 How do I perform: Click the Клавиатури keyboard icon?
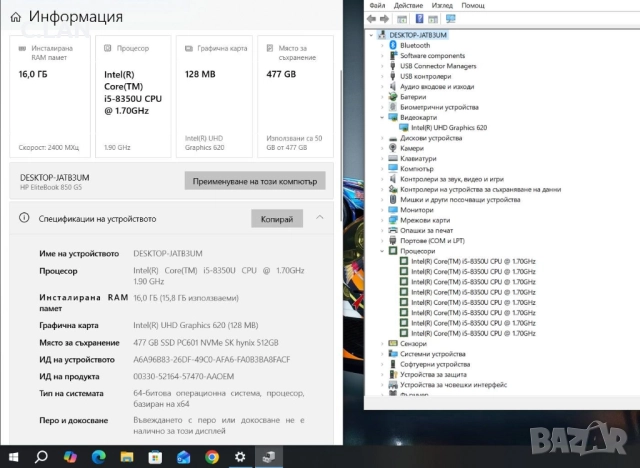tap(393, 158)
